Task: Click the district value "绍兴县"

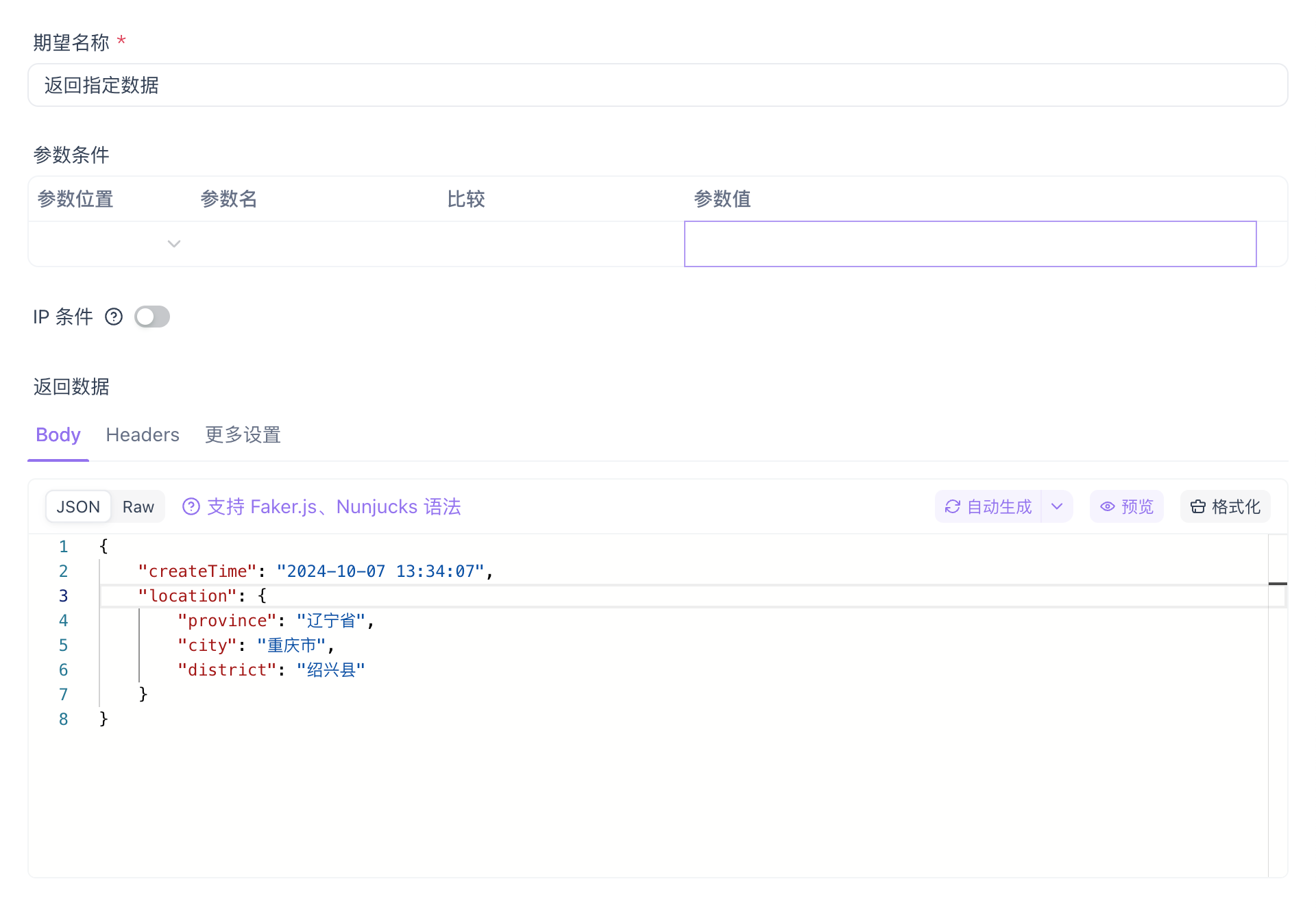Action: click(331, 669)
